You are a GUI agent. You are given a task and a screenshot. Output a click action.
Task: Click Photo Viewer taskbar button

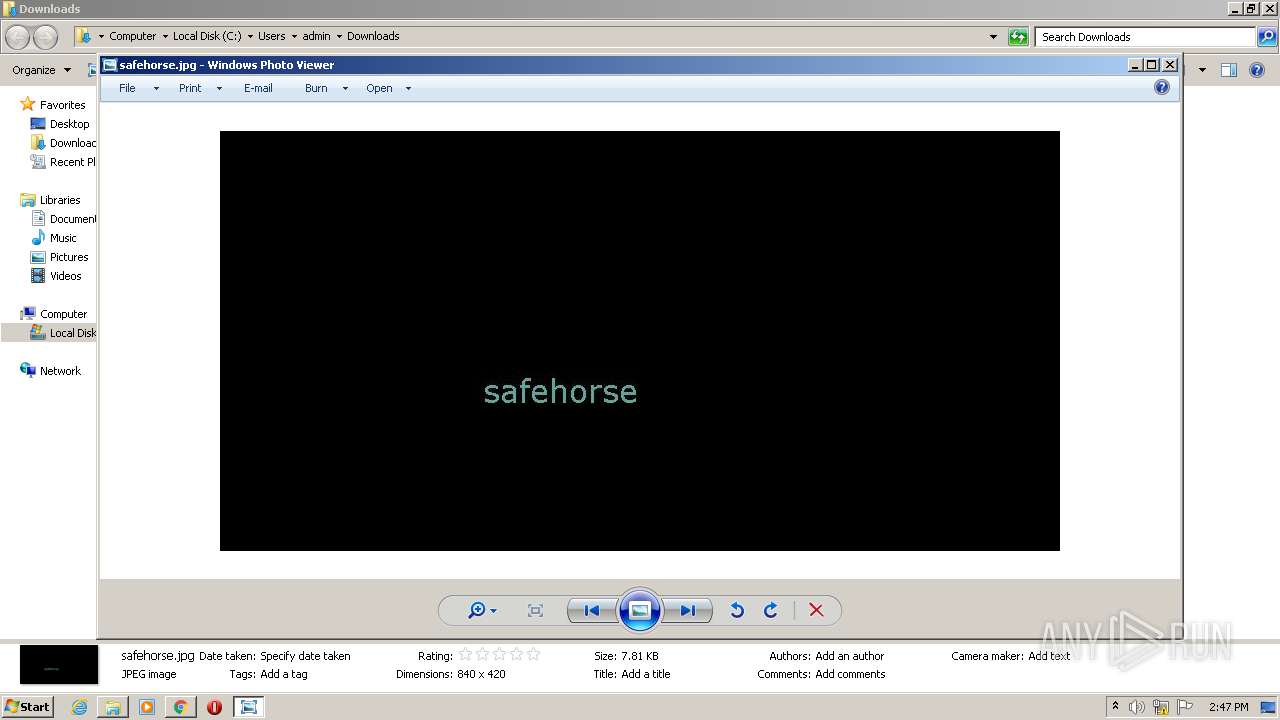click(x=248, y=707)
